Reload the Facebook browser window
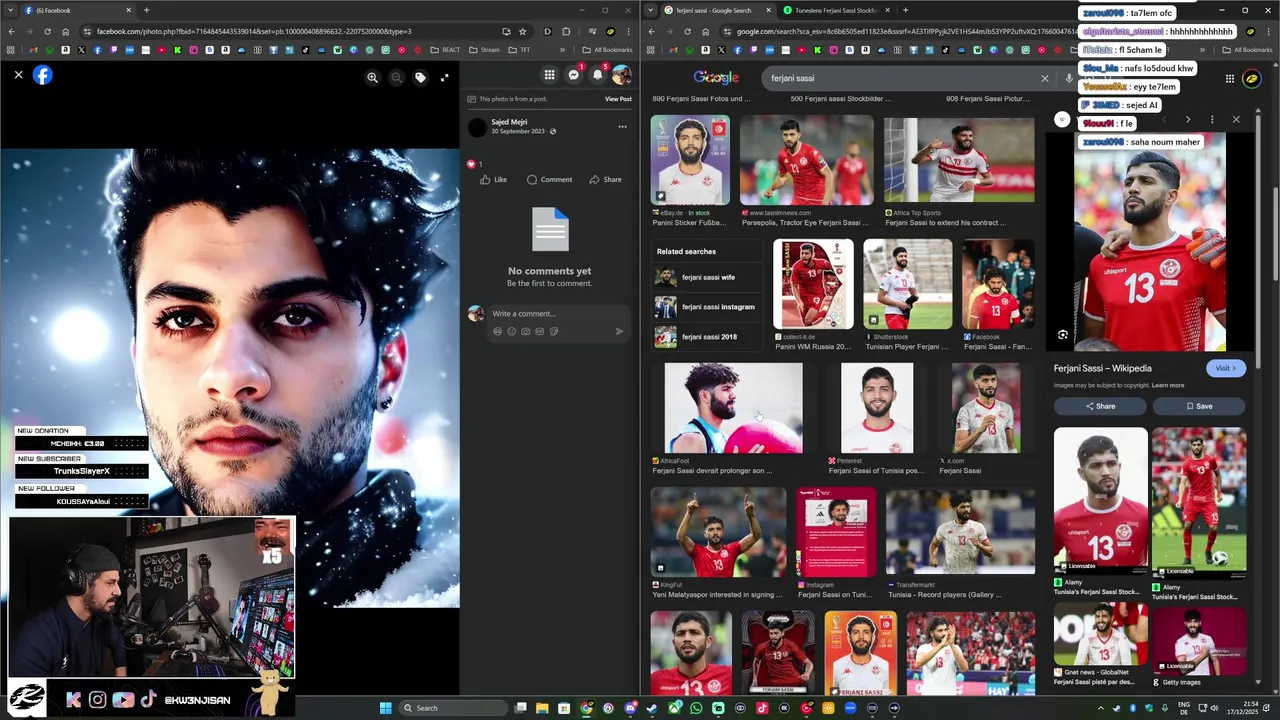The height and width of the screenshot is (720, 1280). 47,32
